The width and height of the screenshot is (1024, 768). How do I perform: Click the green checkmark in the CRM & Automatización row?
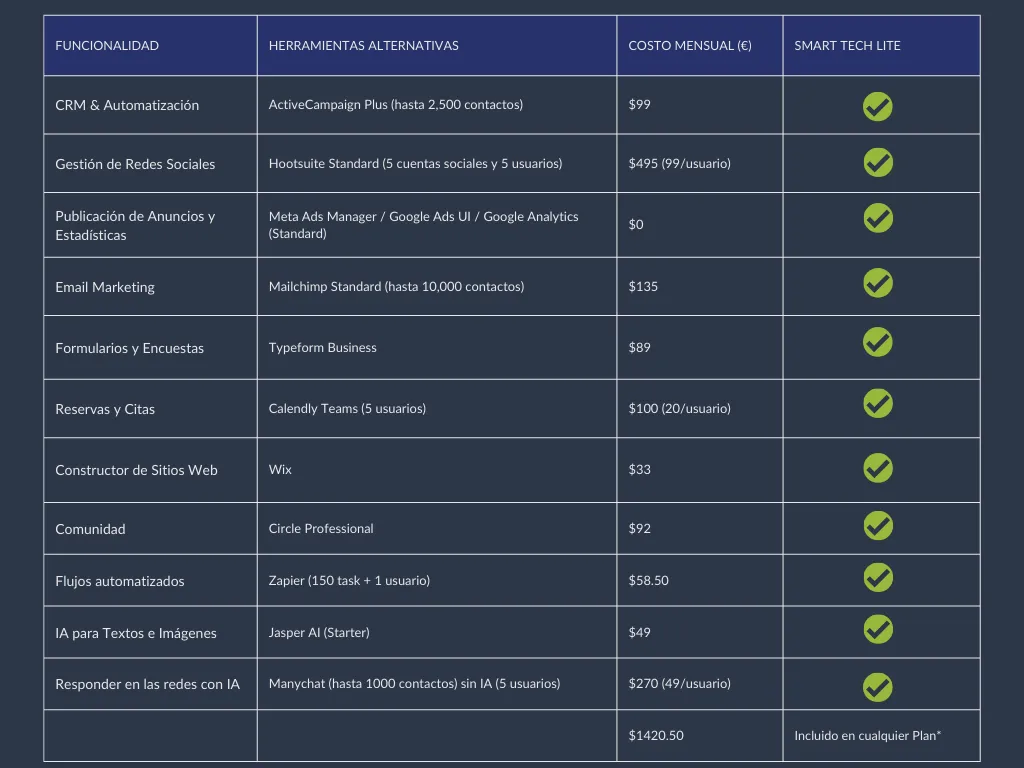[878, 106]
